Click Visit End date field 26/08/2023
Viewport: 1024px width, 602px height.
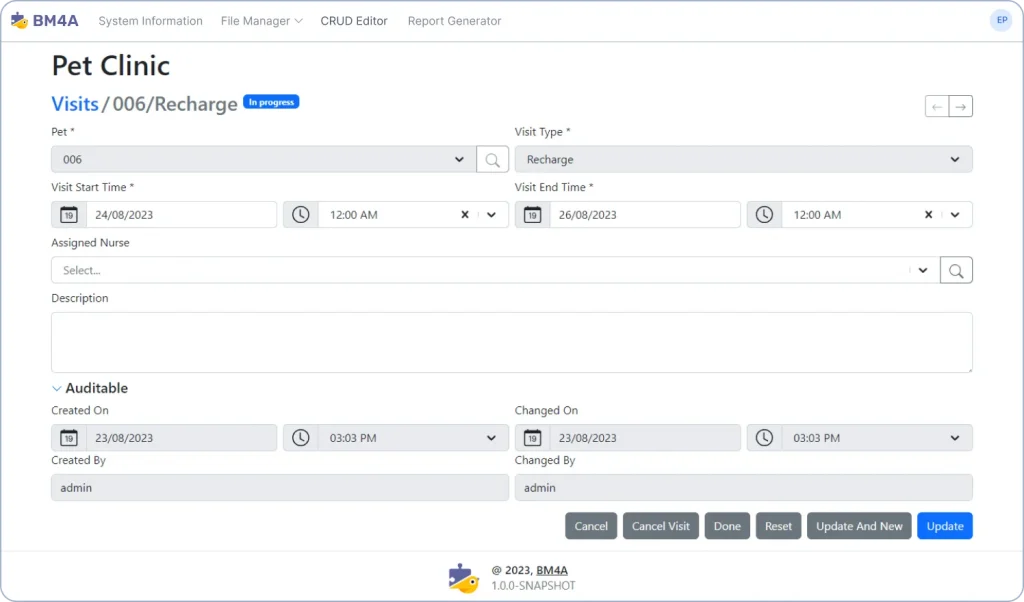click(x=645, y=215)
